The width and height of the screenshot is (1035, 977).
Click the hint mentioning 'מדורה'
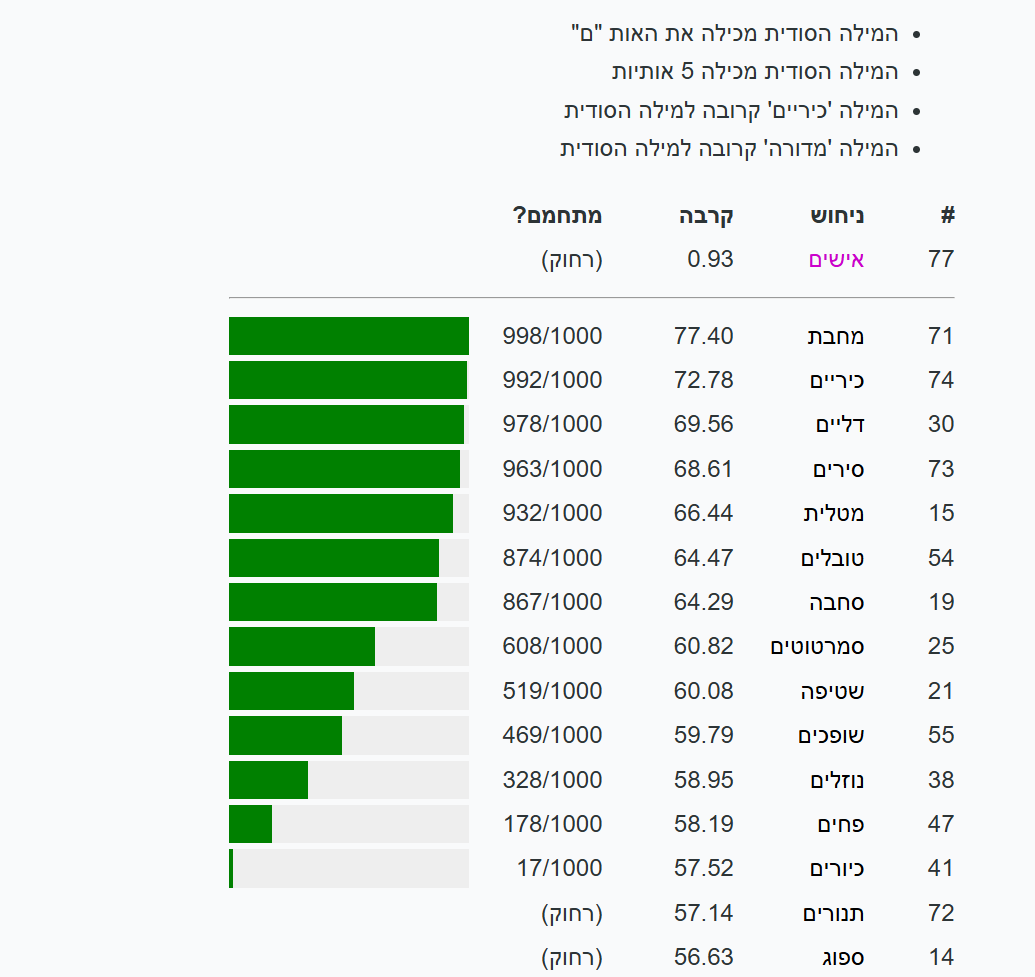[729, 148]
